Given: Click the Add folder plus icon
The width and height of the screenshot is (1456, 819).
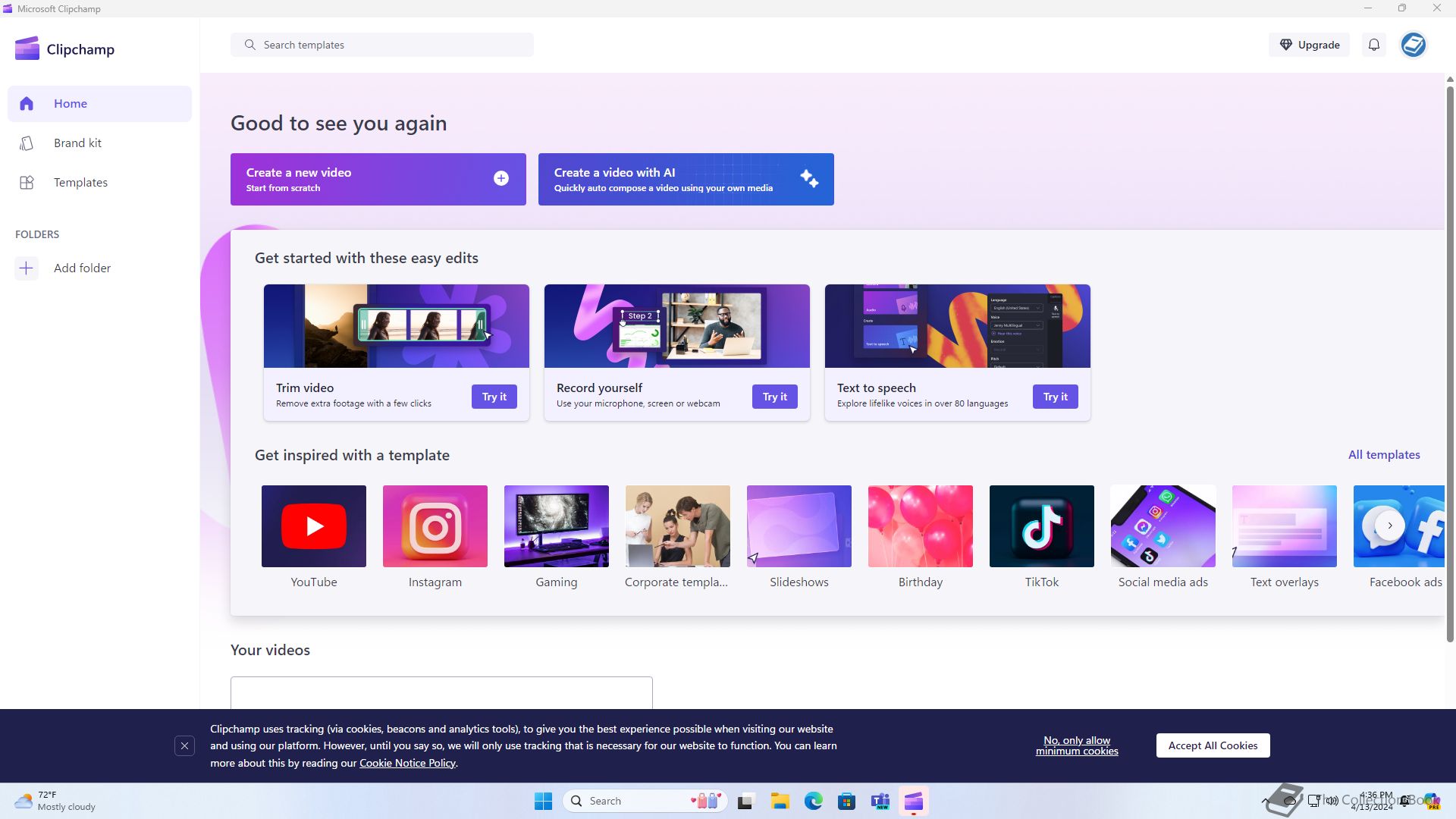Looking at the screenshot, I should pyautogui.click(x=27, y=268).
